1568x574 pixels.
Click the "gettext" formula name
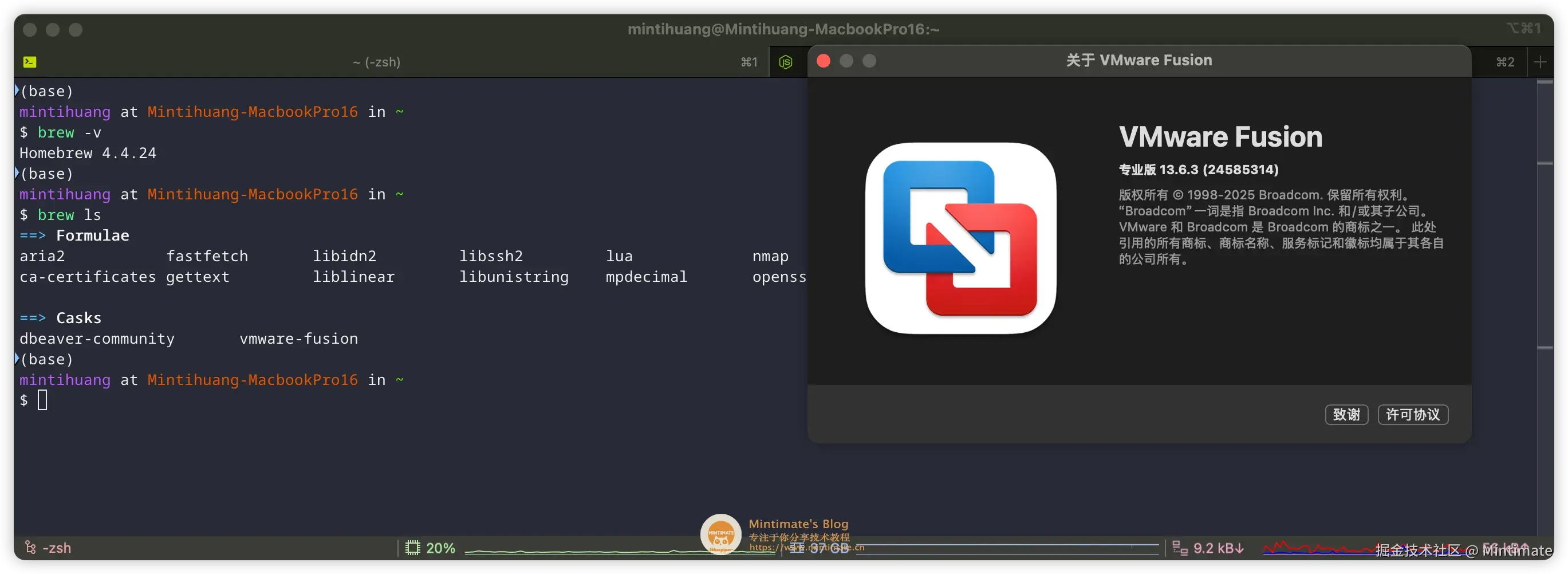(x=198, y=277)
